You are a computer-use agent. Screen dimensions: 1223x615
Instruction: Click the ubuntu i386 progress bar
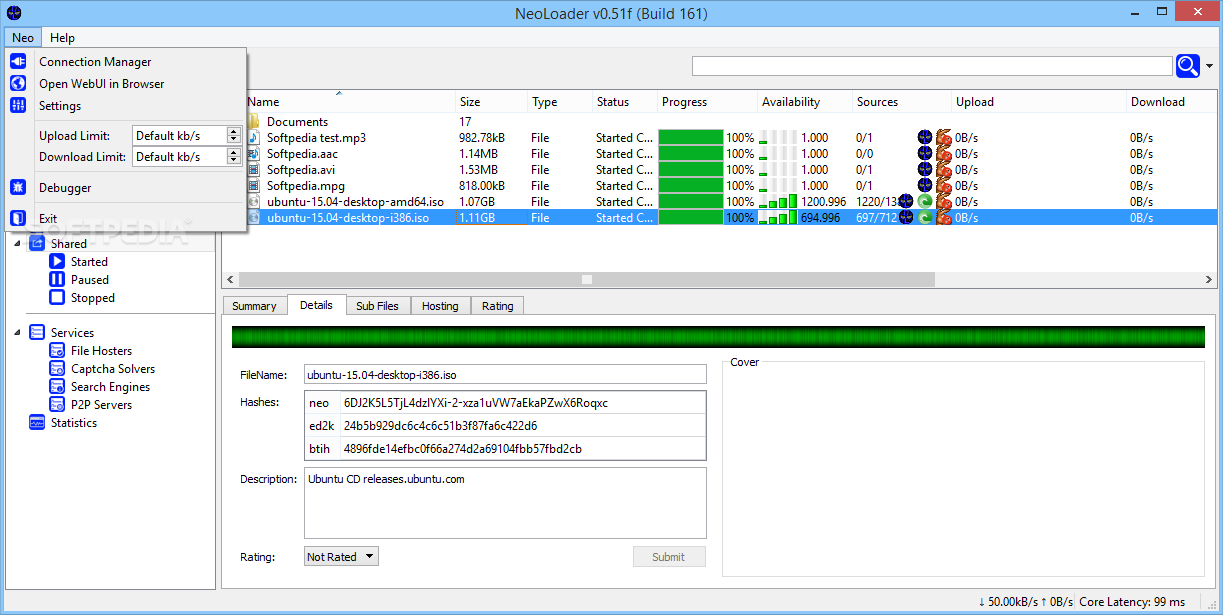pyautogui.click(x=691, y=218)
